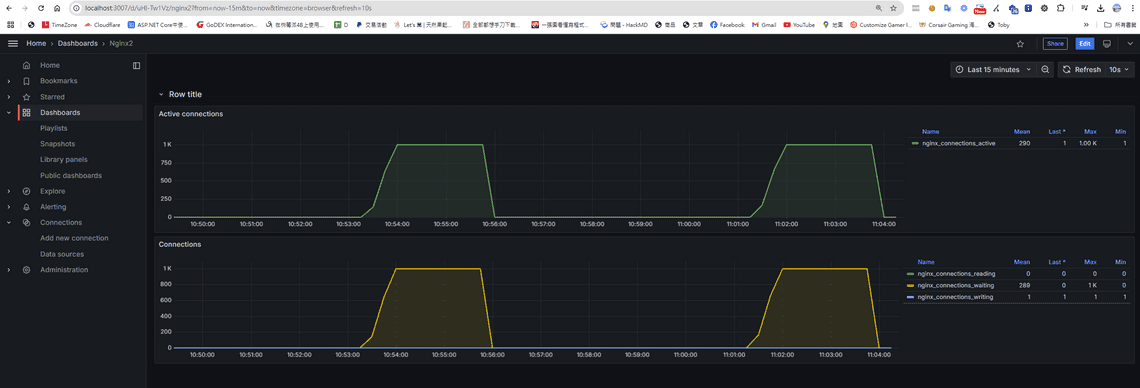Click the Edit dashboard button
The width and height of the screenshot is (1140, 388).
[x=1085, y=44]
